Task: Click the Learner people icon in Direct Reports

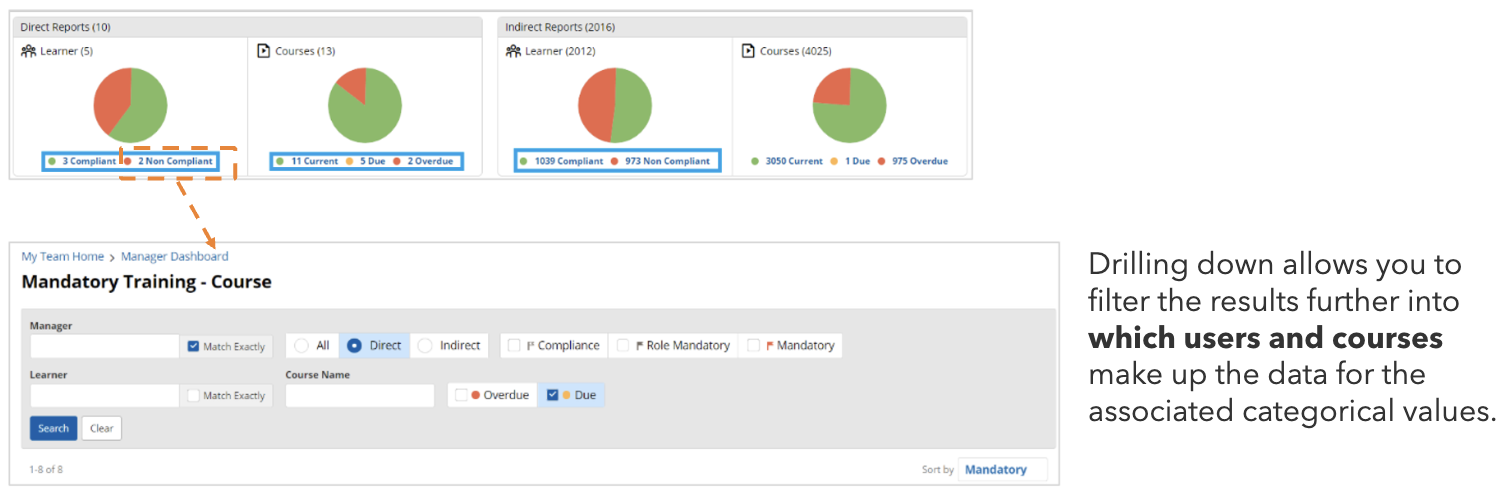Action: point(28,51)
